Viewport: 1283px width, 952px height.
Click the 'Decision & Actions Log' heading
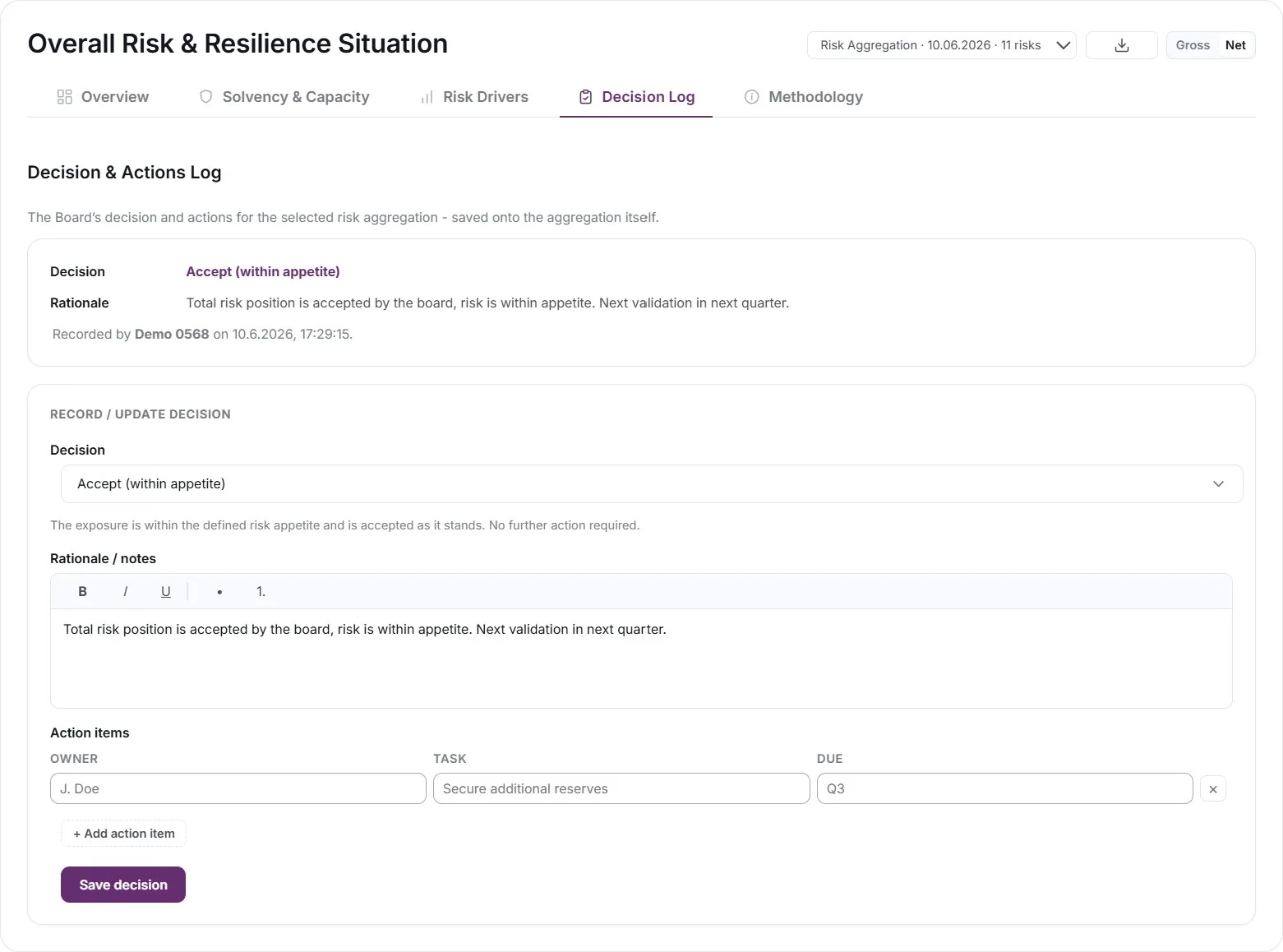point(124,172)
